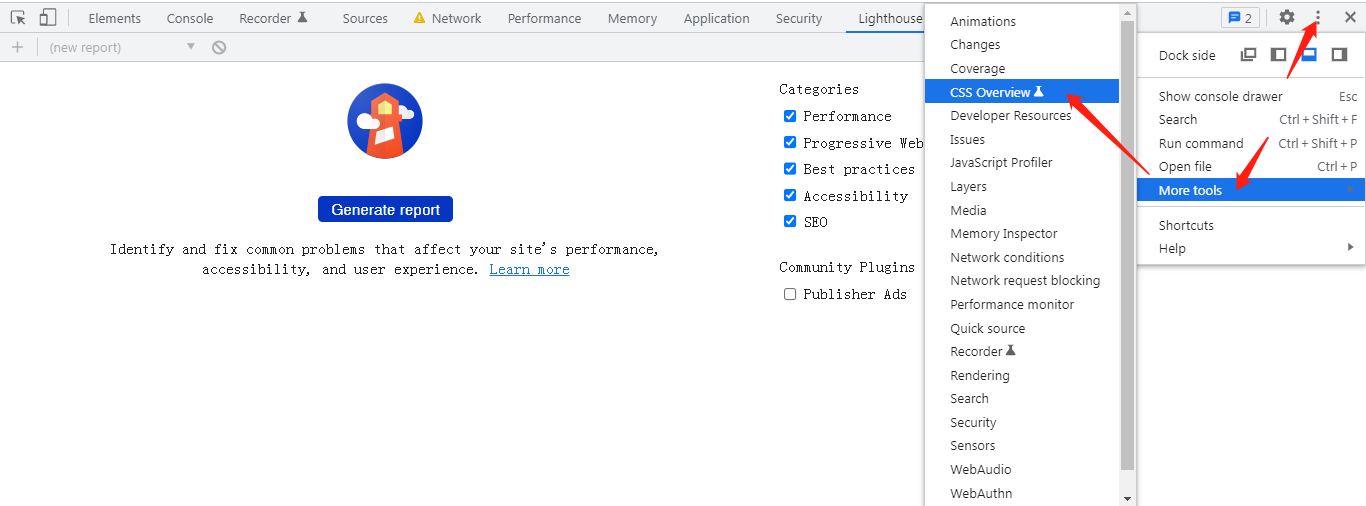
Task: Toggle the device toolbar icon
Action: coord(48,18)
